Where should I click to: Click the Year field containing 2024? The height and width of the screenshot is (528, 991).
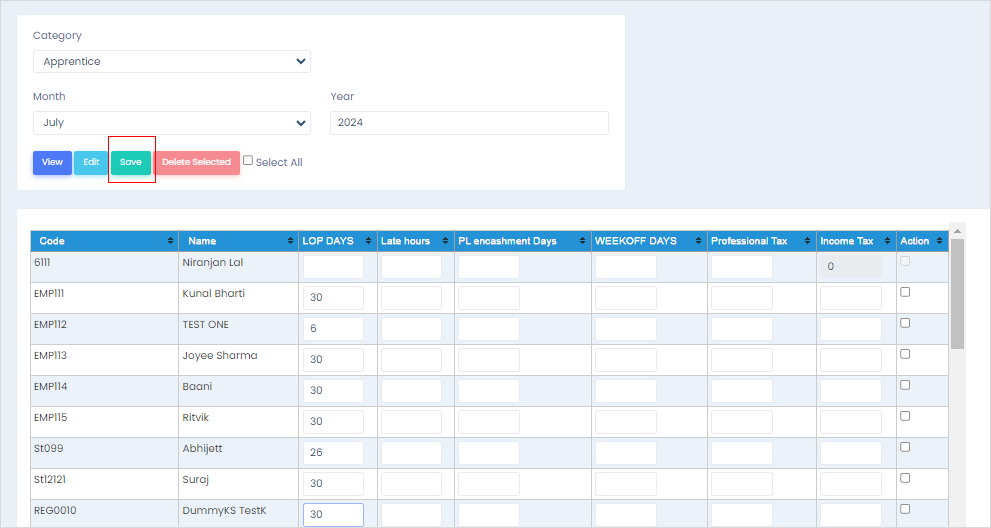coord(469,123)
